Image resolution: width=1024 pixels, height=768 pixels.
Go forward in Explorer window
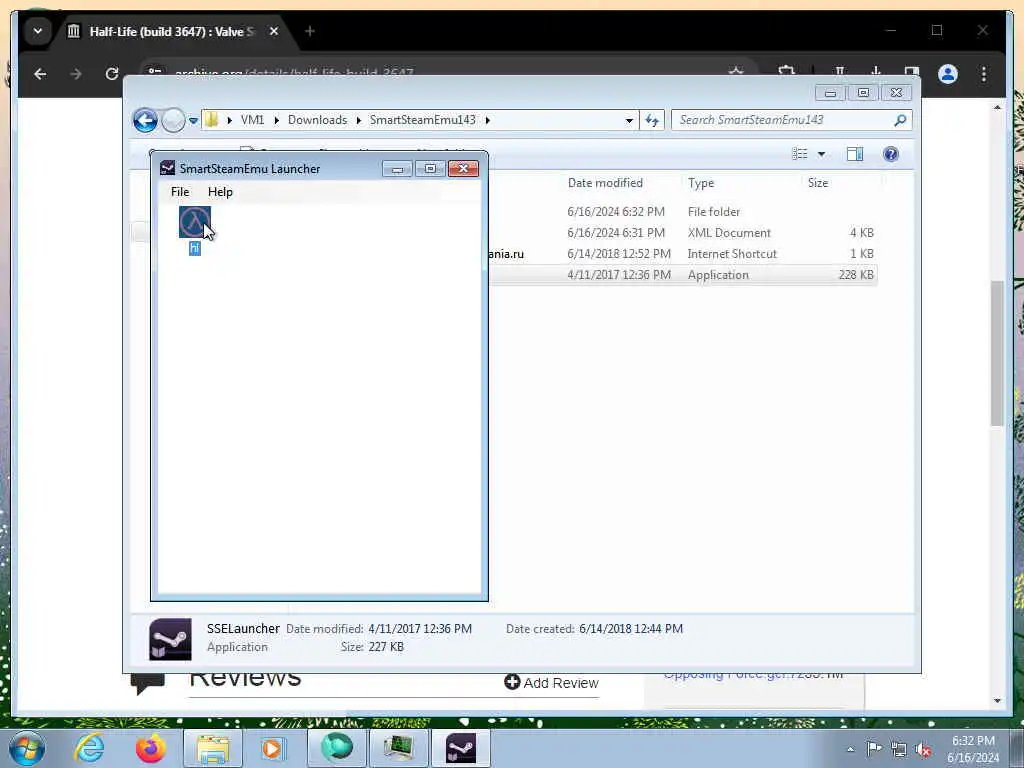point(173,120)
